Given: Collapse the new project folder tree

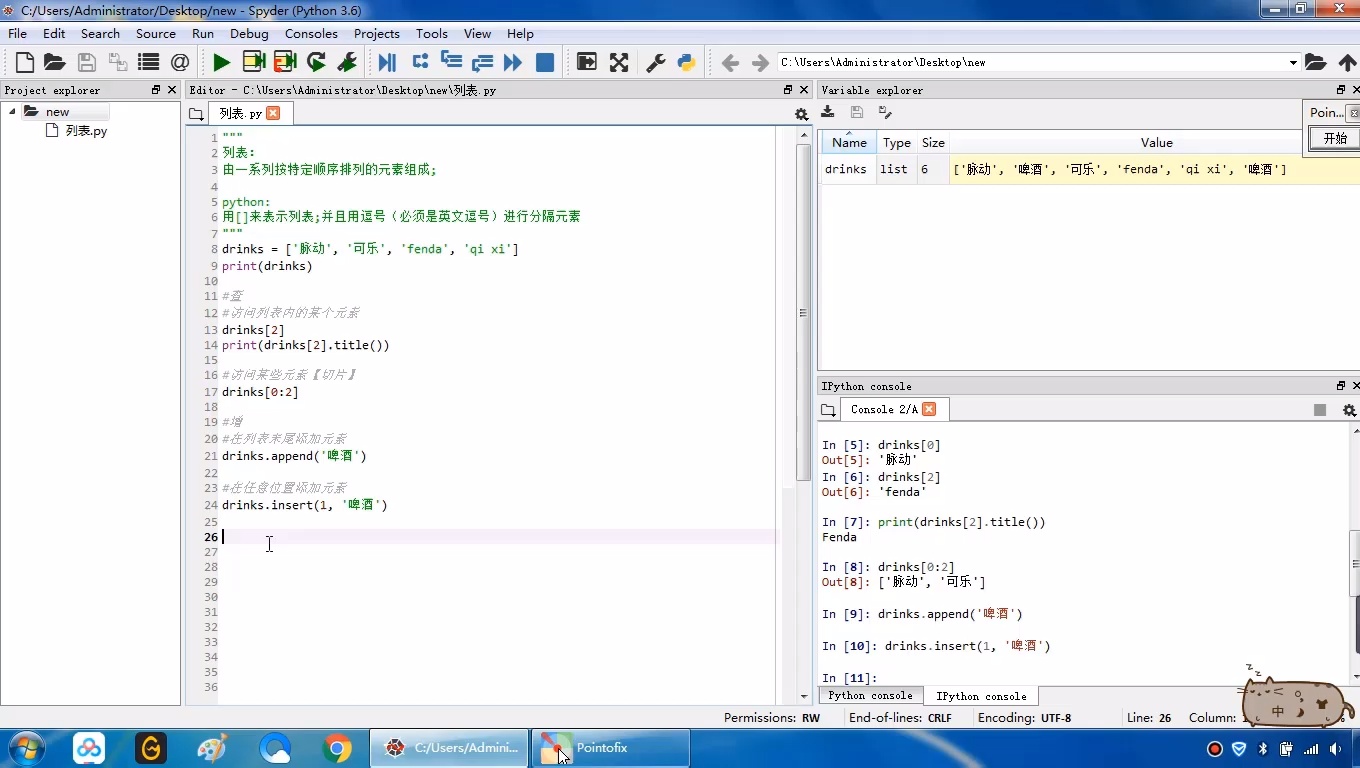Looking at the screenshot, I should [x=12, y=112].
